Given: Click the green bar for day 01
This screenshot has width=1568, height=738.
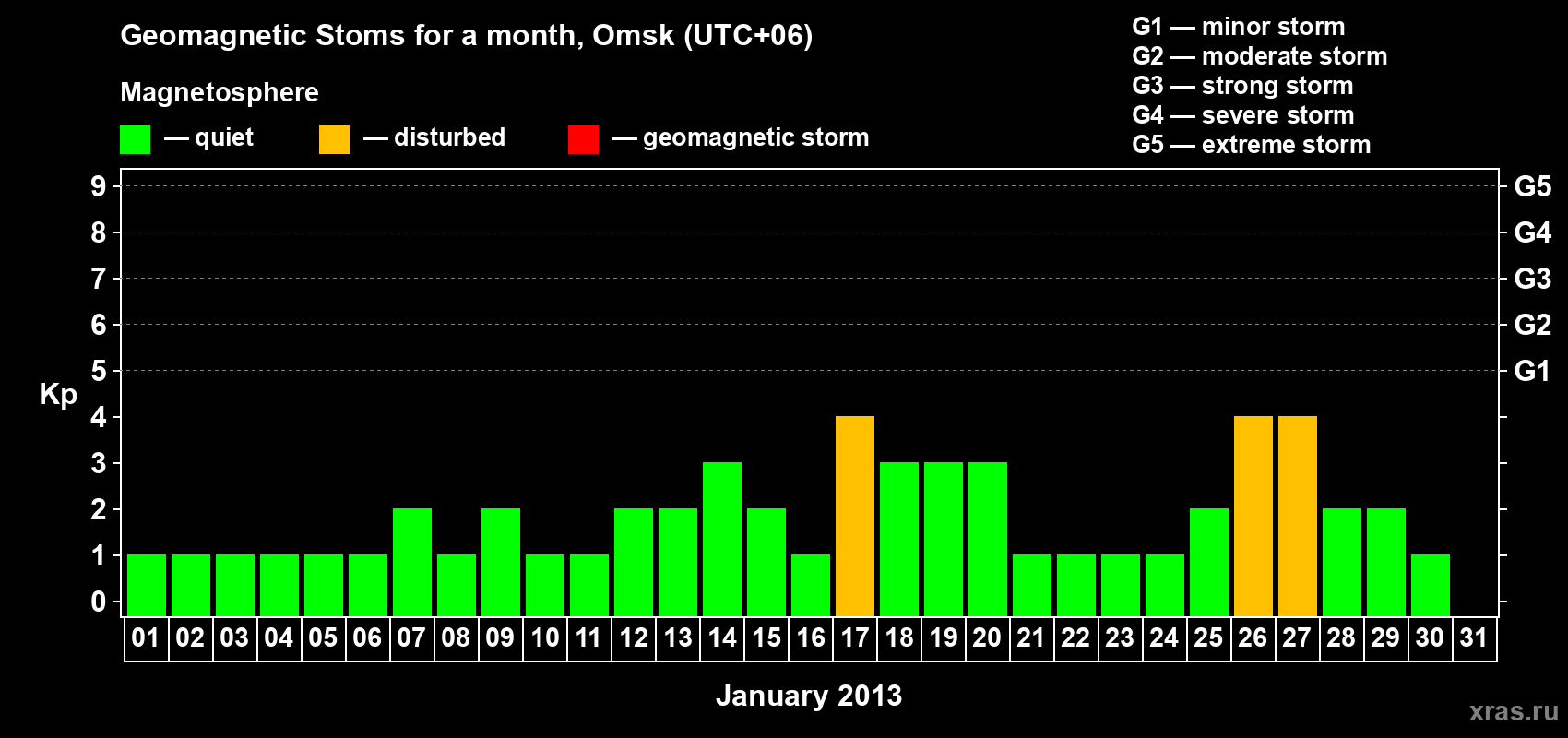Looking at the screenshot, I should [147, 585].
